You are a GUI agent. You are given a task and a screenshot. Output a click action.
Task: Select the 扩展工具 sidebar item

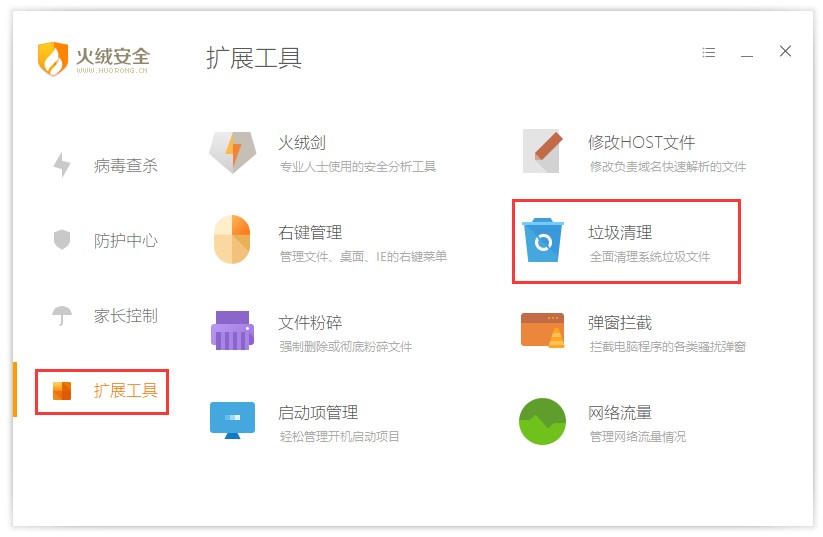[x=125, y=391]
